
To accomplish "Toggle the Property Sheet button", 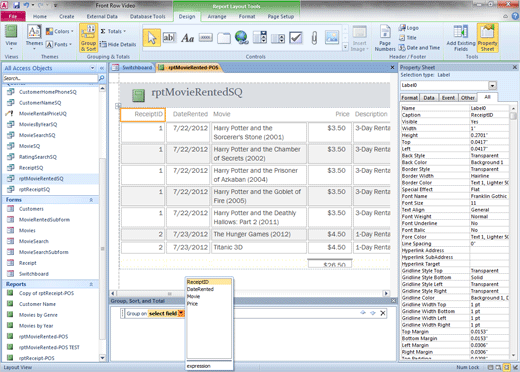I will 487,38.
